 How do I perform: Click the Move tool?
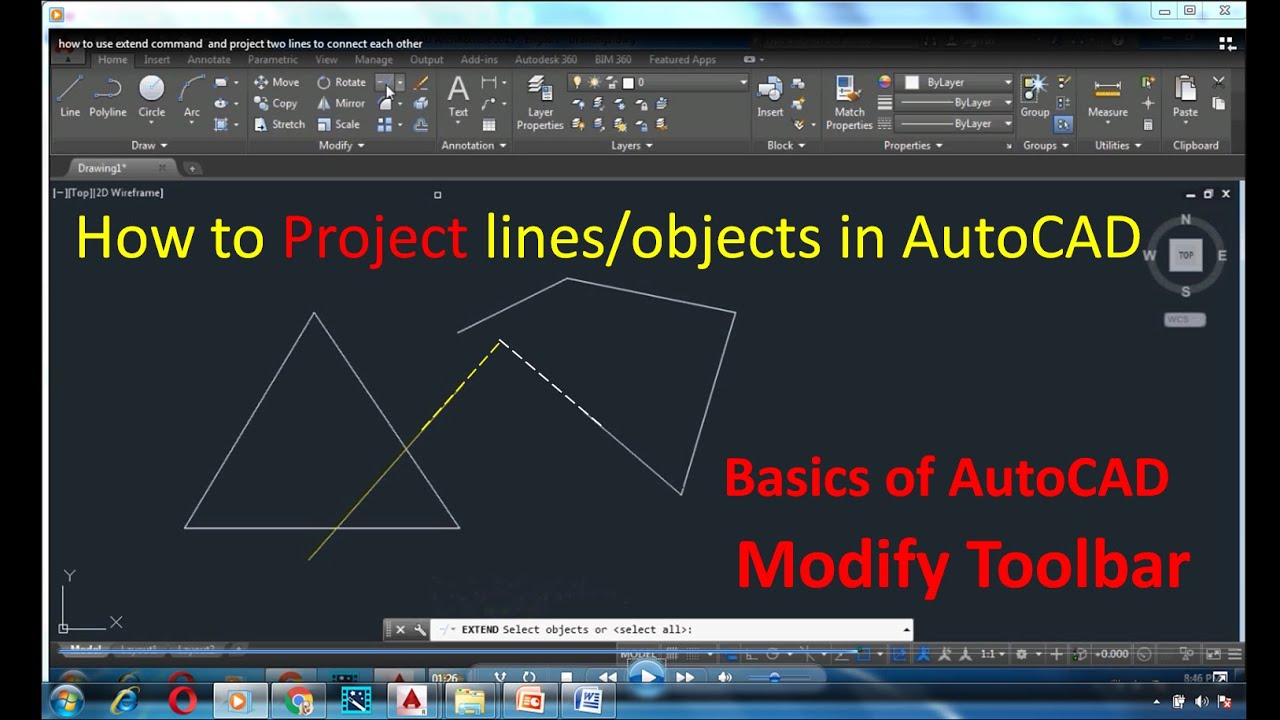(x=276, y=82)
